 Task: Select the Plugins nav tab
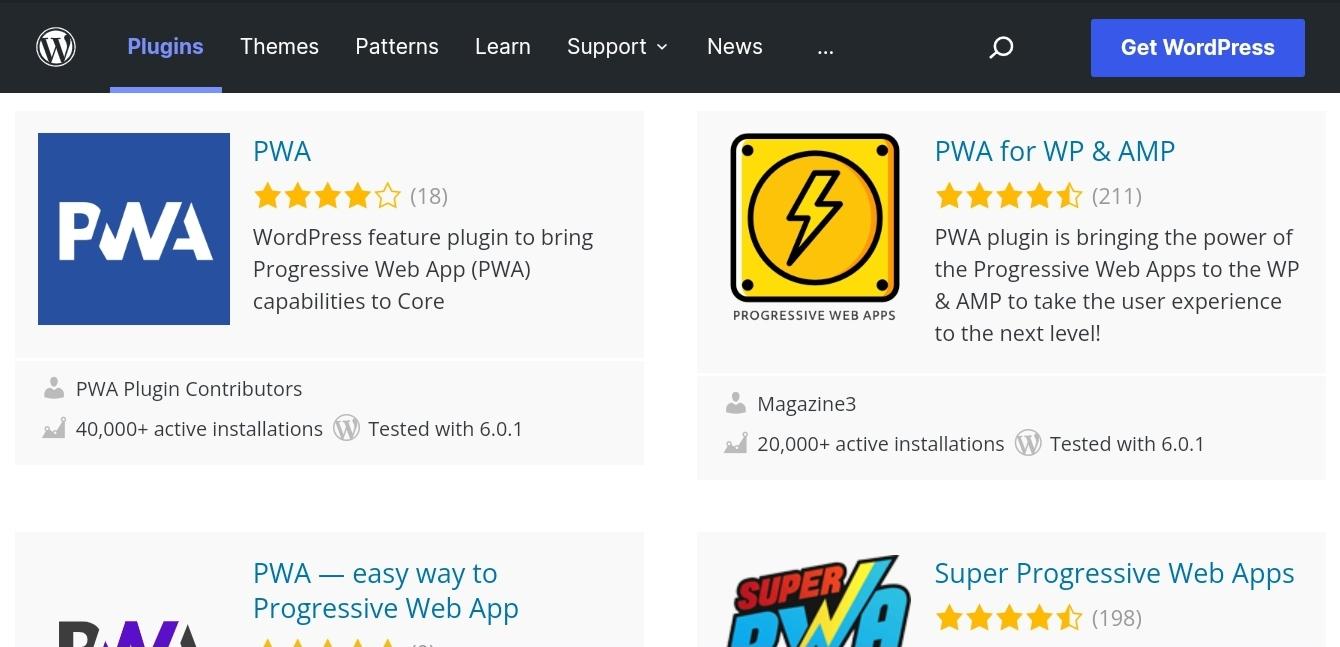(x=166, y=47)
